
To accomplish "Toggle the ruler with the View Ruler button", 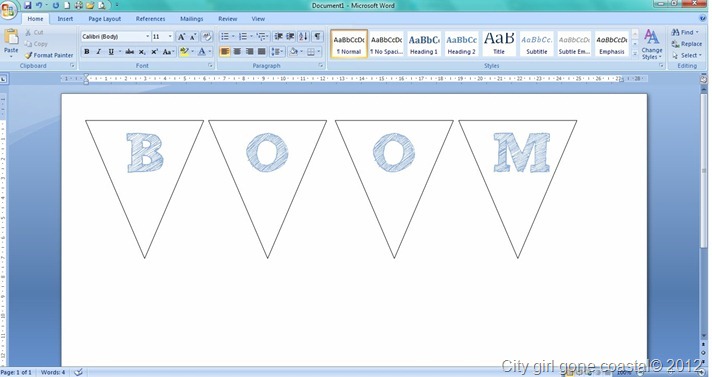I will click(703, 79).
